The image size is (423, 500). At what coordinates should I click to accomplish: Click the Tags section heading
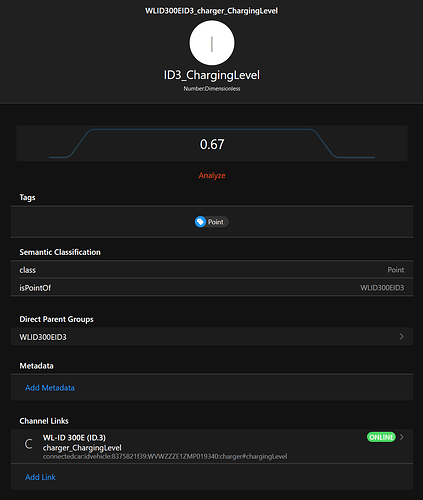click(x=27, y=197)
